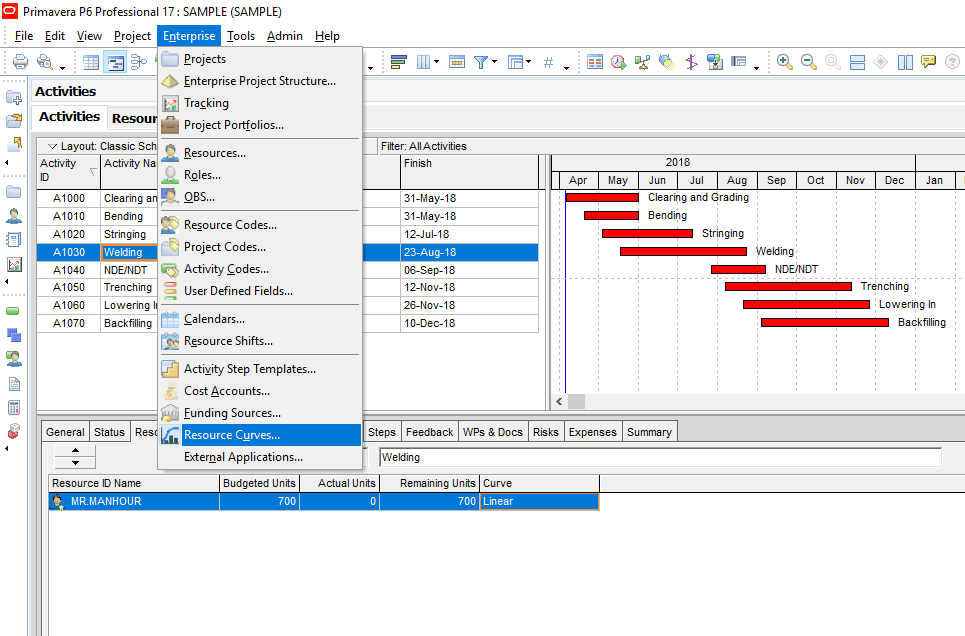Screen dimensions: 965x636
Task: Open the Risks details tab
Action: pyautogui.click(x=545, y=432)
